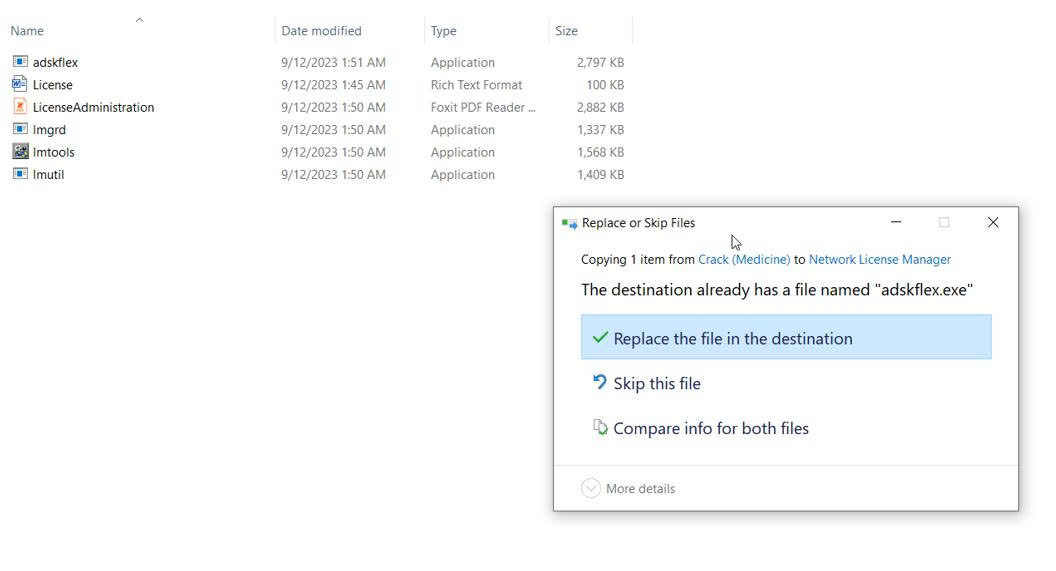Click the sort arrow above Name column

(139, 20)
